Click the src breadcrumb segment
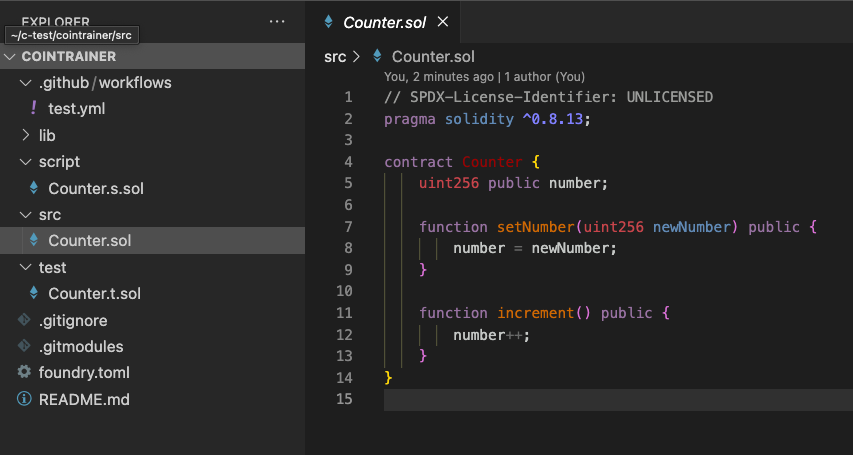This screenshot has height=455, width=853. pyautogui.click(x=335, y=57)
